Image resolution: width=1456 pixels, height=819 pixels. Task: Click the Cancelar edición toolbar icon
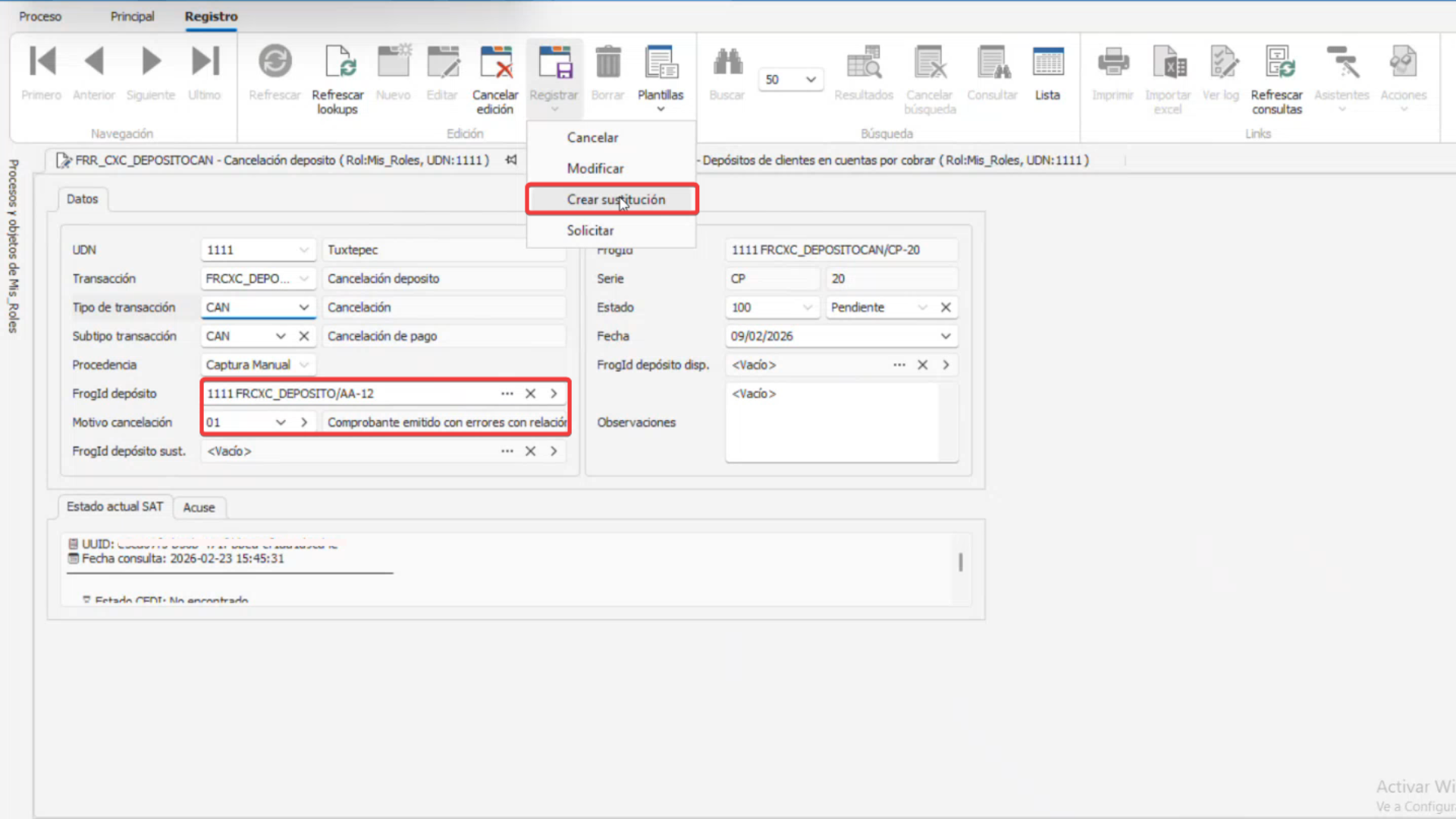click(495, 63)
